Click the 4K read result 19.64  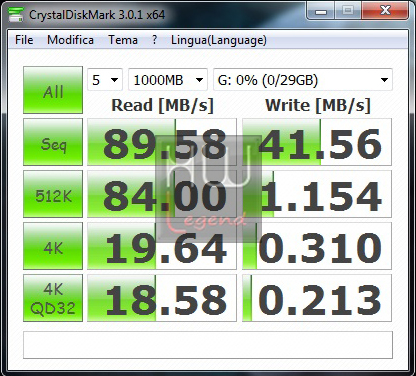click(162, 246)
